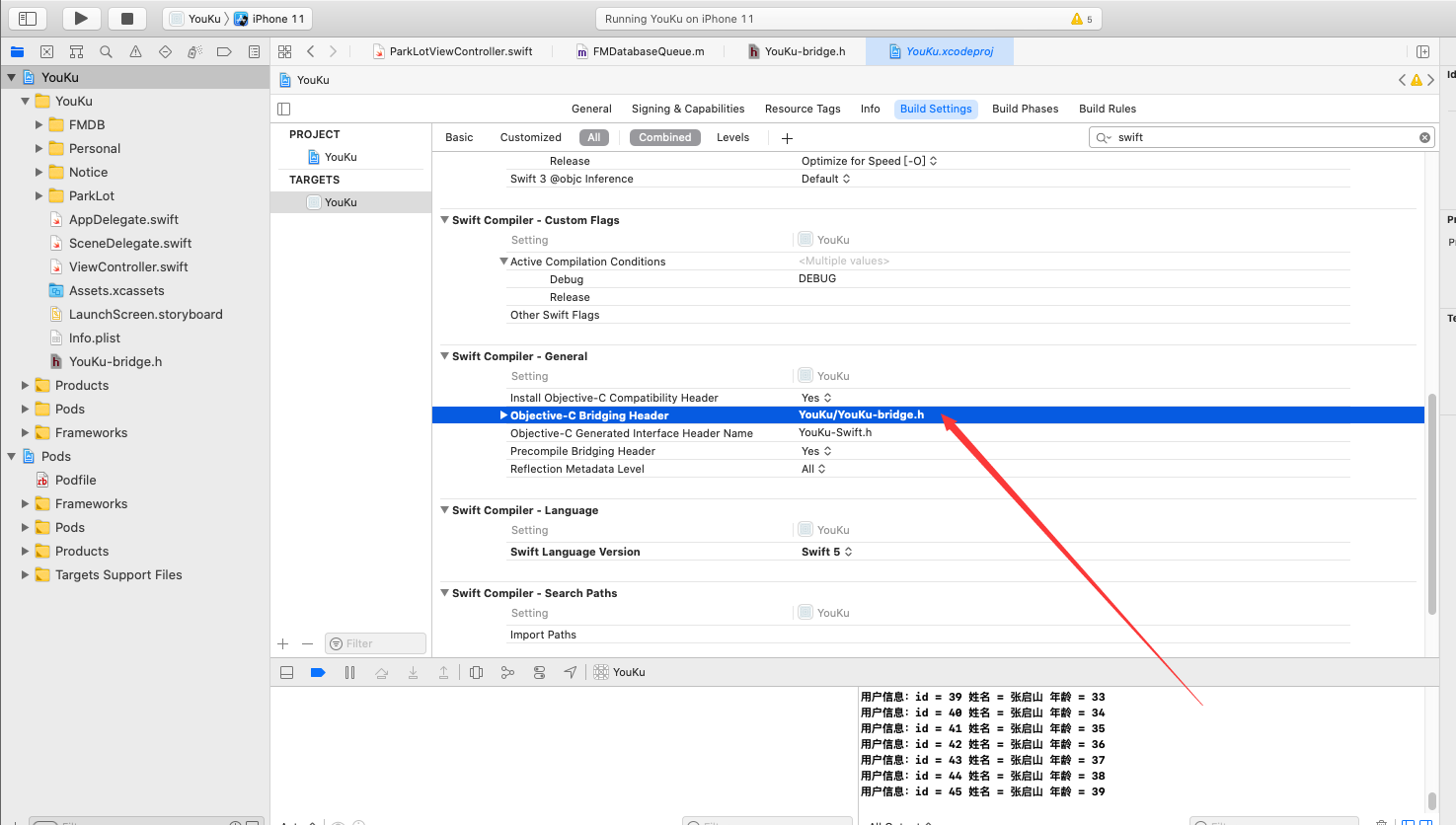1456x825 pixels.
Task: Open the View Debugger hierarchy icon
Action: point(476,672)
